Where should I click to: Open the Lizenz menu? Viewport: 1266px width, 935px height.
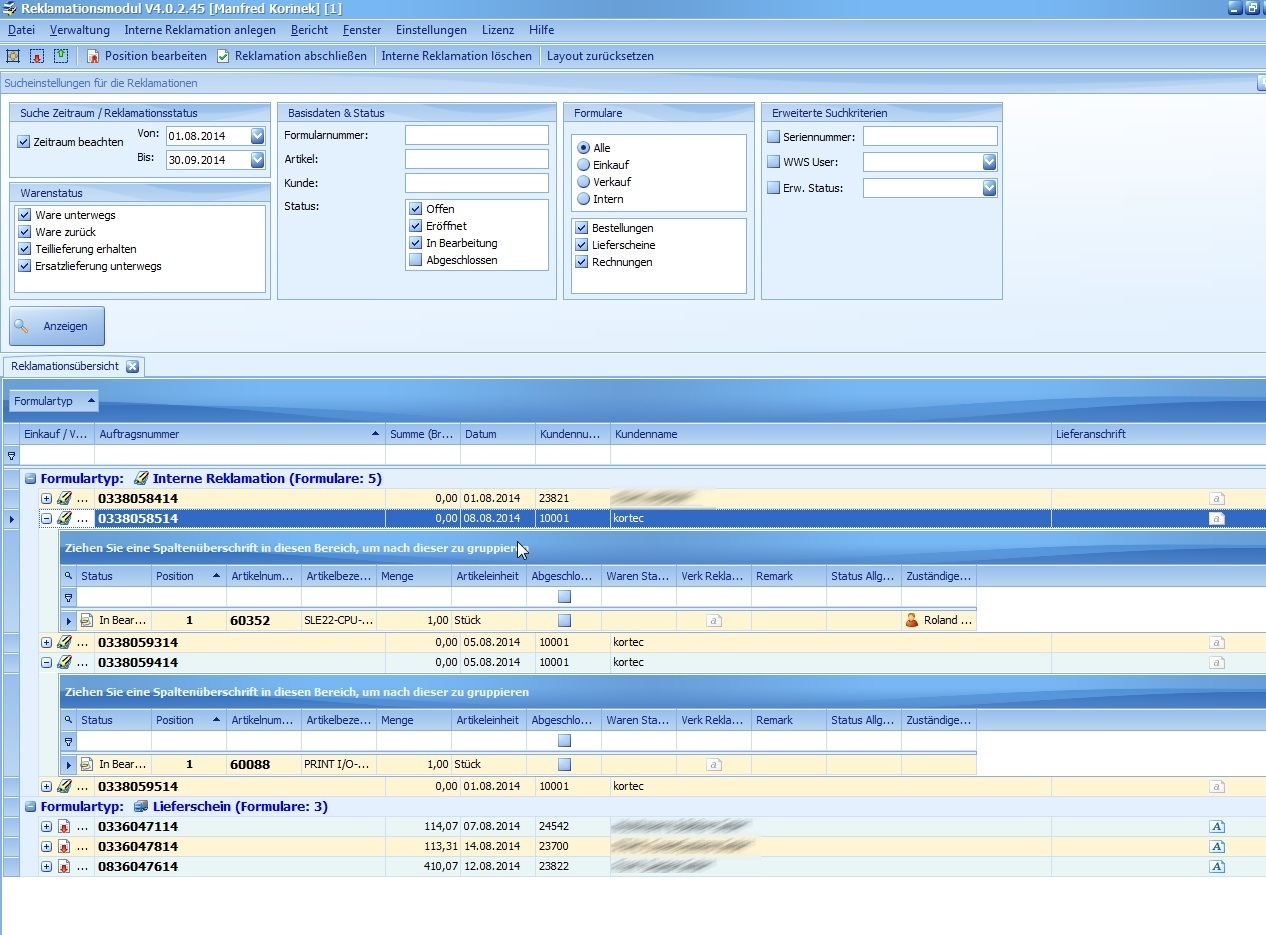point(498,30)
